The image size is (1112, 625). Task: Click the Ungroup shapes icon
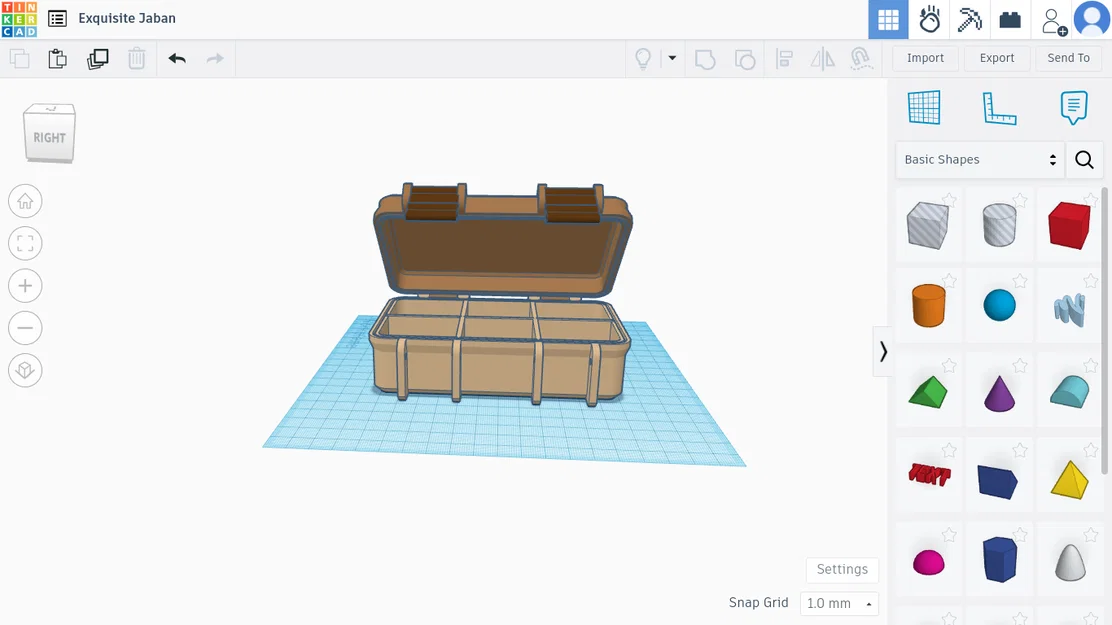pyautogui.click(x=745, y=59)
